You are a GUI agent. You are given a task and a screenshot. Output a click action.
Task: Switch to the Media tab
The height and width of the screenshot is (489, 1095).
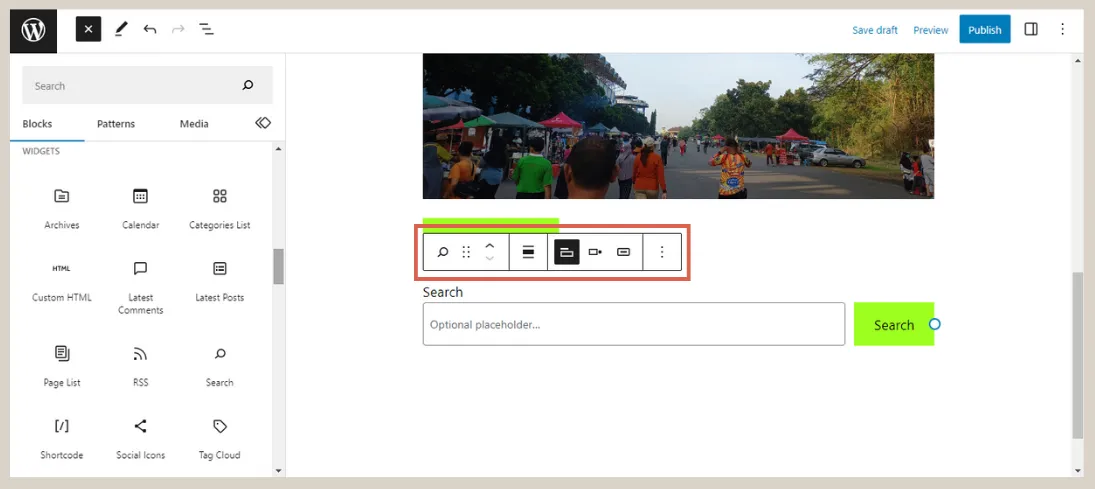click(x=194, y=124)
